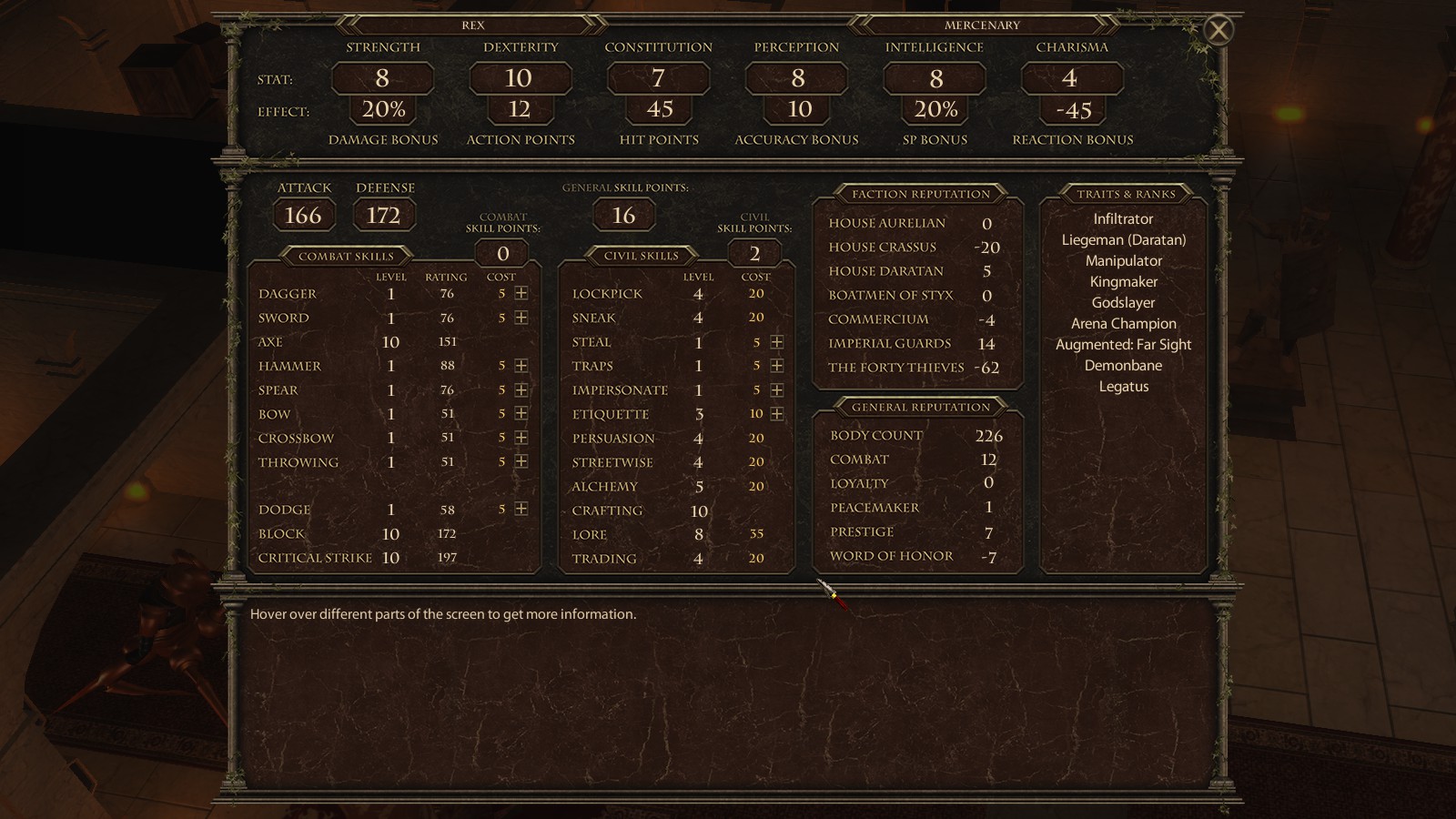Select the Block skill label
The image size is (1456, 819).
[281, 534]
